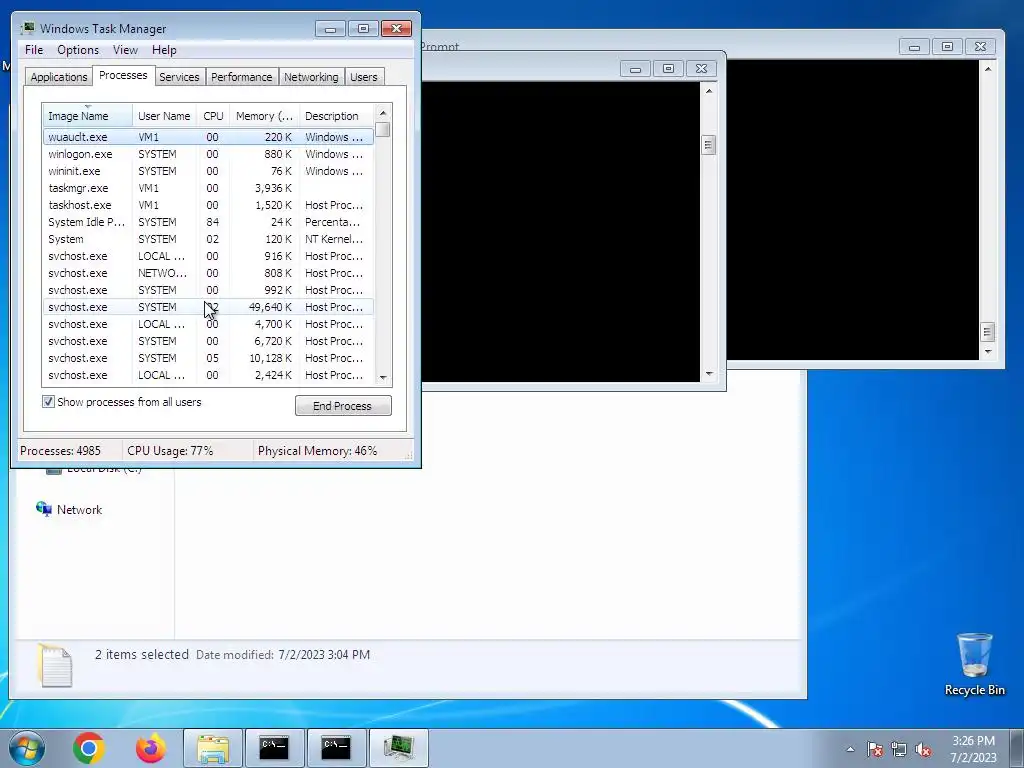Screen dimensions: 1024x768
Task: Click front Command Prompt scrollbar thumb
Action: [x=709, y=145]
